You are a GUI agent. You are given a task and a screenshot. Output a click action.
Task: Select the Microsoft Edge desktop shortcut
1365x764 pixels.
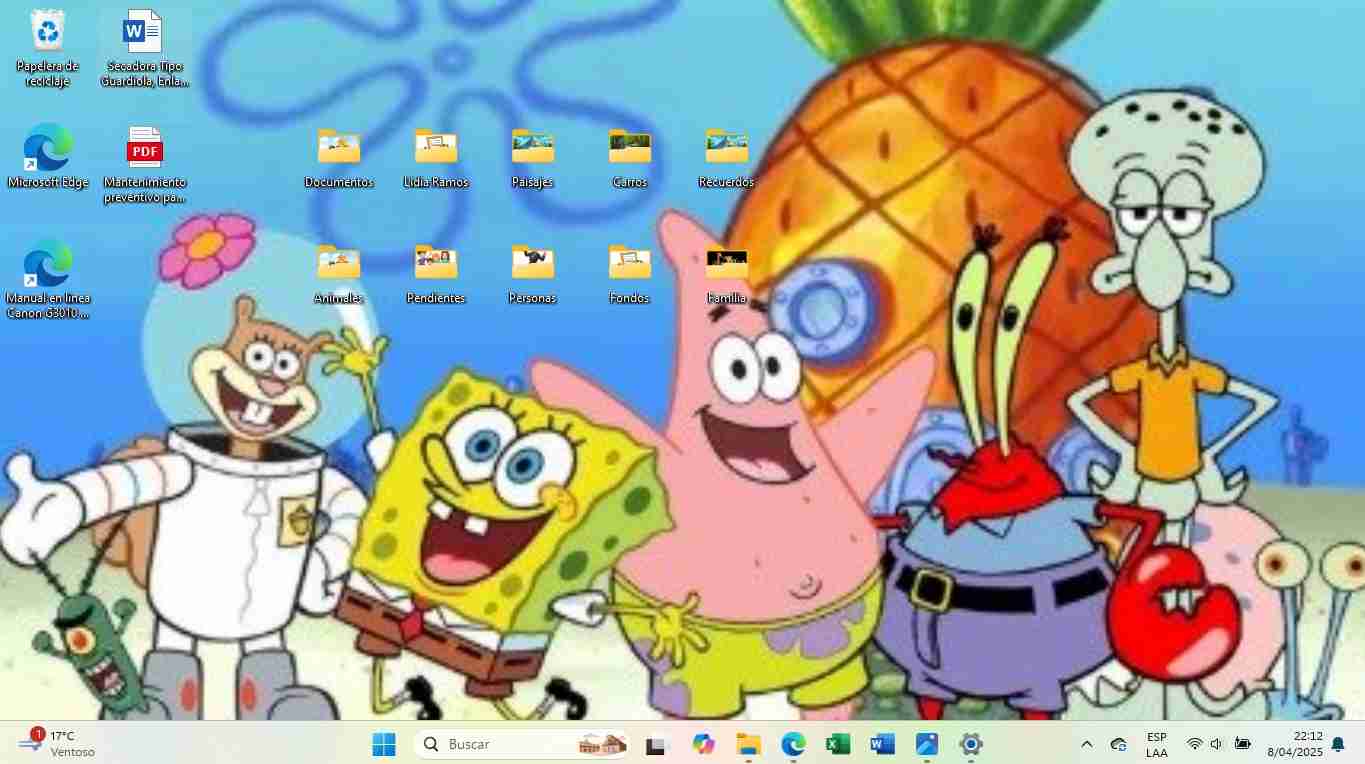point(48,156)
